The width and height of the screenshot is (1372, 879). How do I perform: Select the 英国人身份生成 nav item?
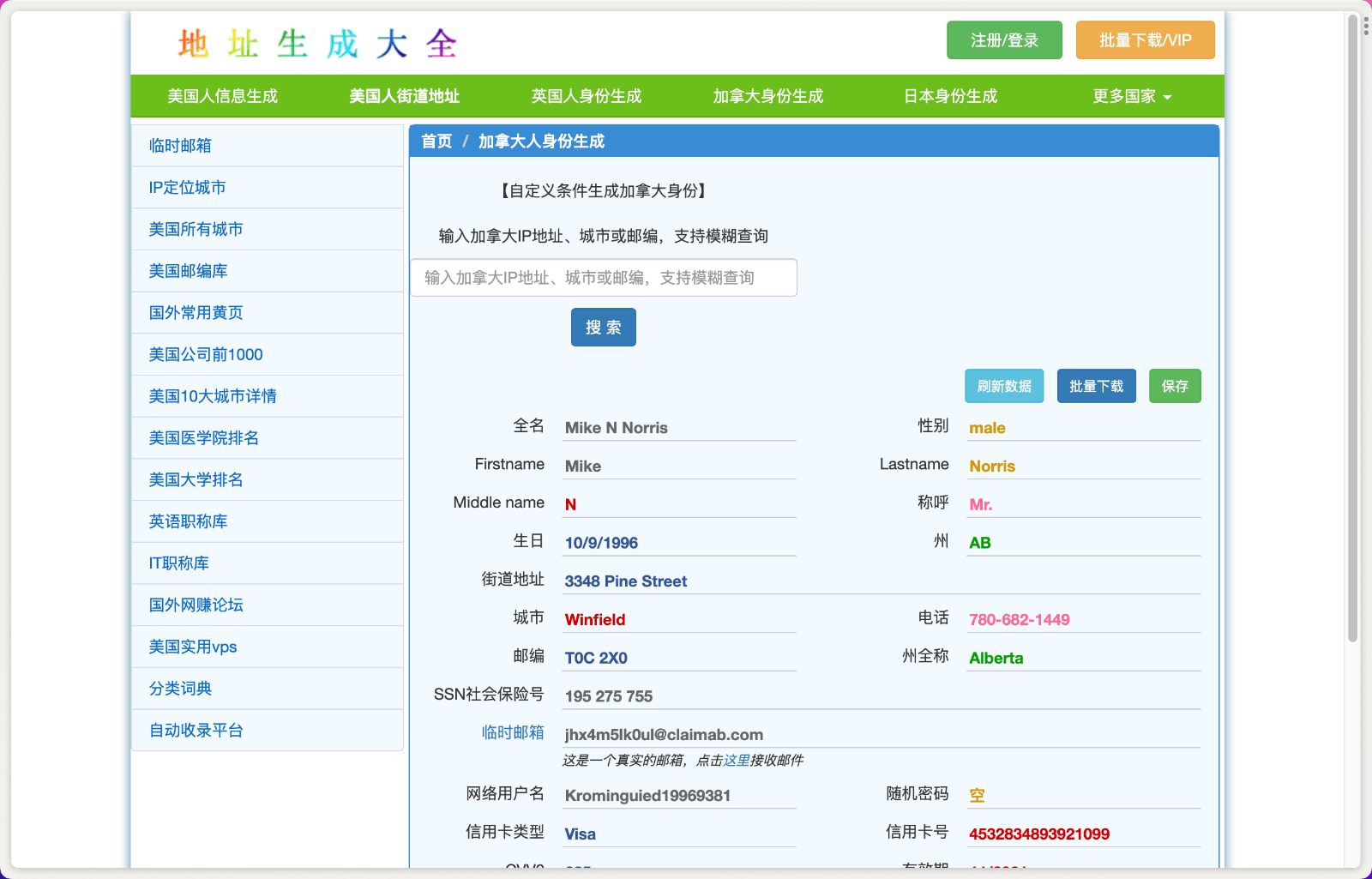[x=586, y=96]
